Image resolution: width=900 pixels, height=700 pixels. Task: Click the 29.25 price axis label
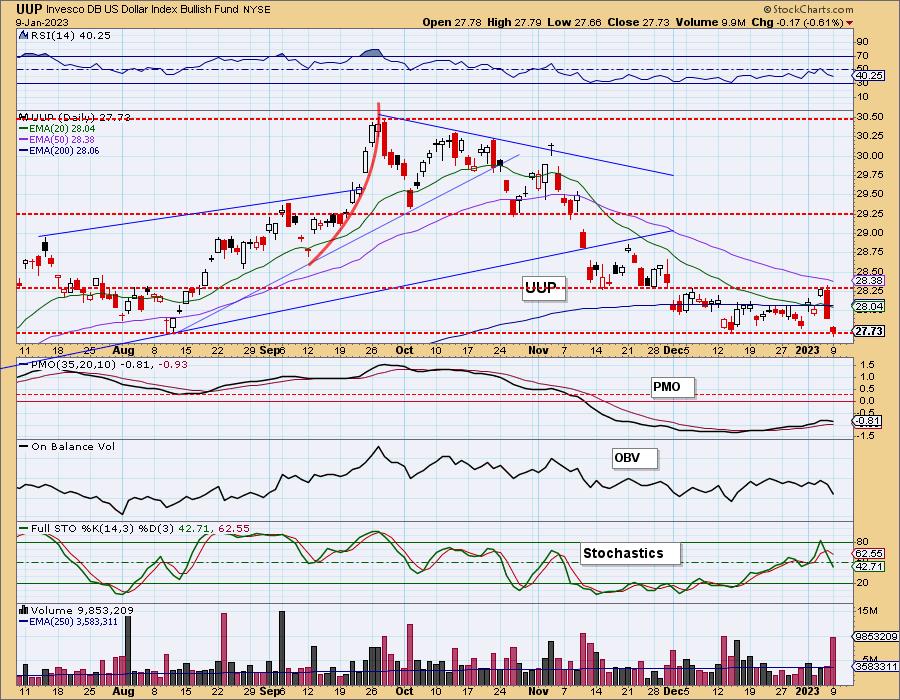click(x=869, y=213)
